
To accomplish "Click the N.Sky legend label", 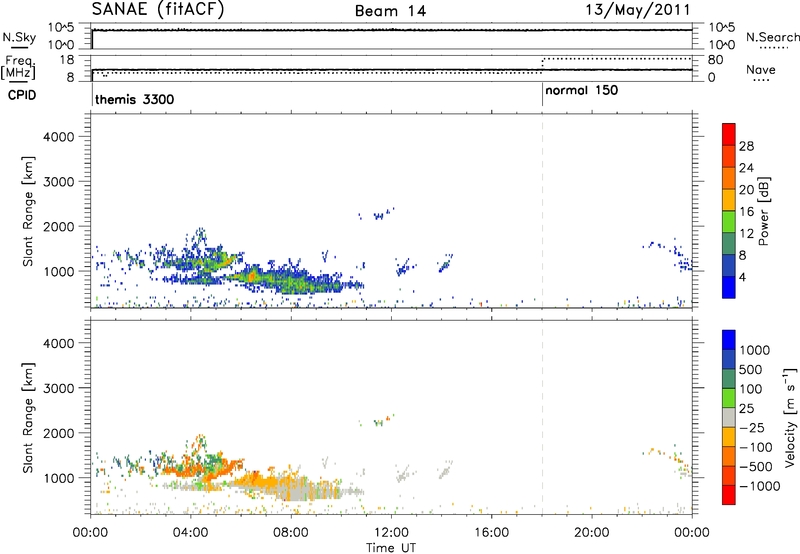I will coord(19,37).
